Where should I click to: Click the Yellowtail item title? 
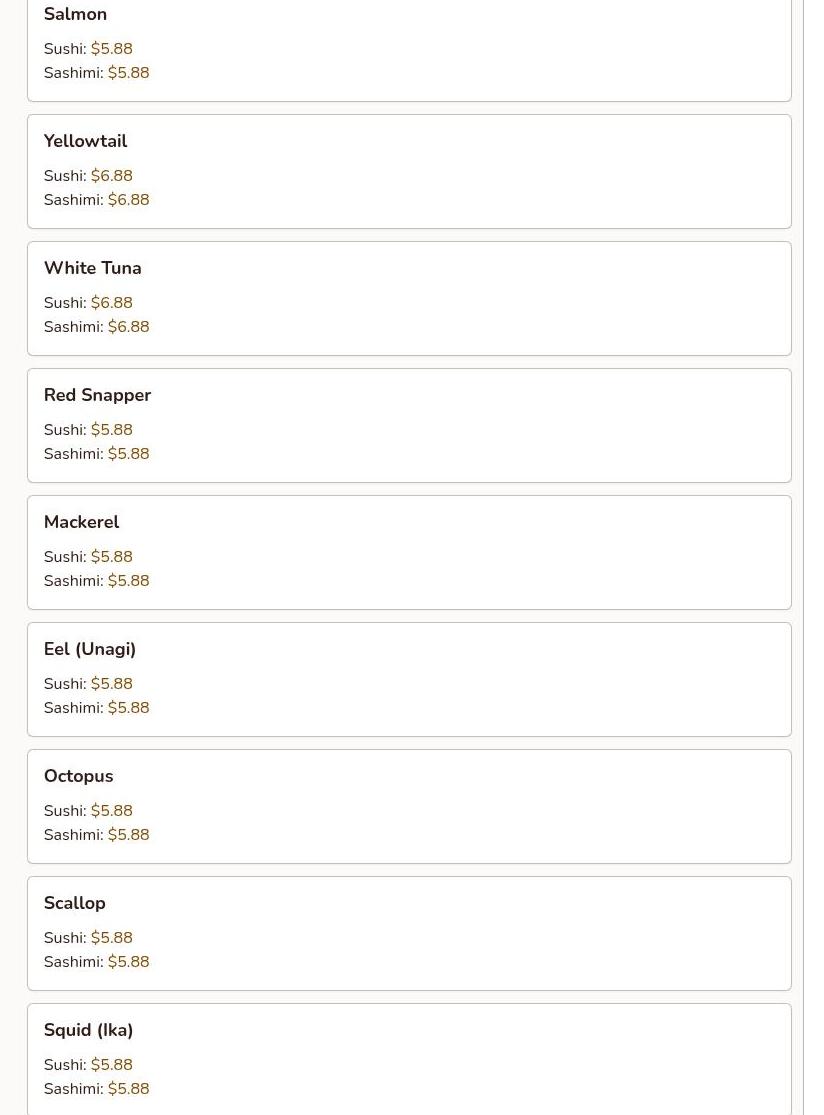(x=85, y=141)
